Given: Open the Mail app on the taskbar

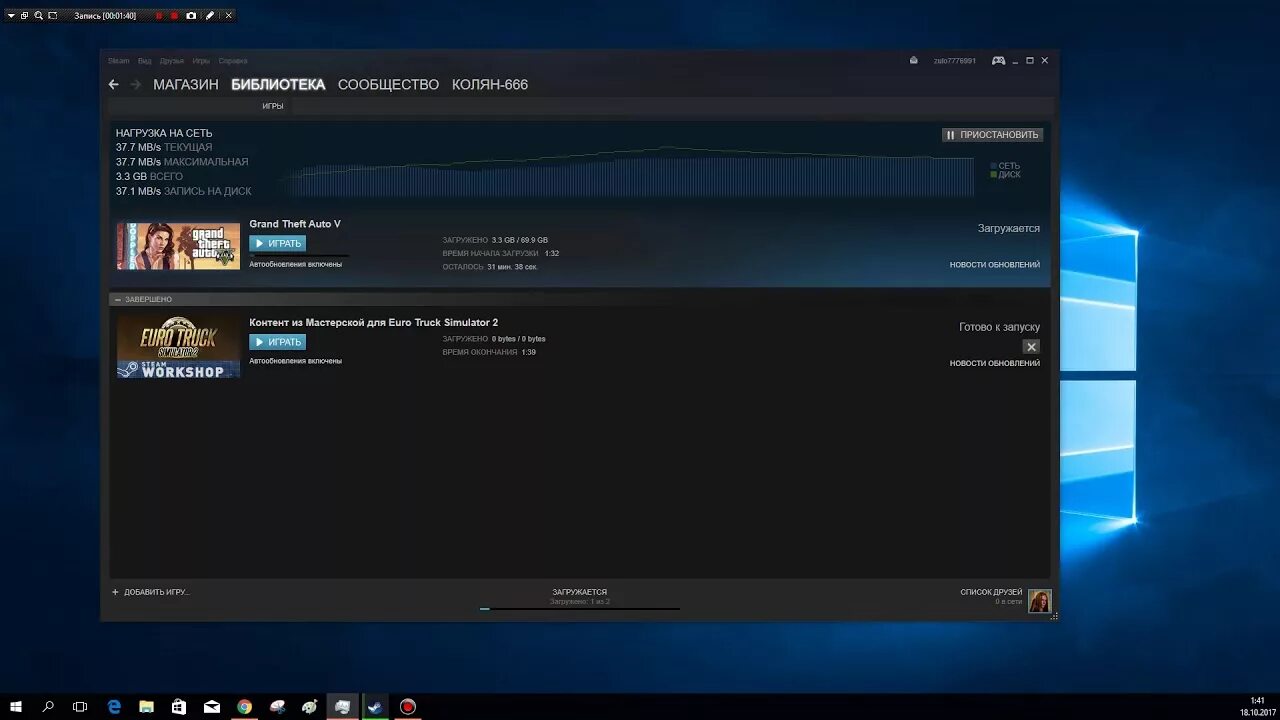Looking at the screenshot, I should point(212,707).
